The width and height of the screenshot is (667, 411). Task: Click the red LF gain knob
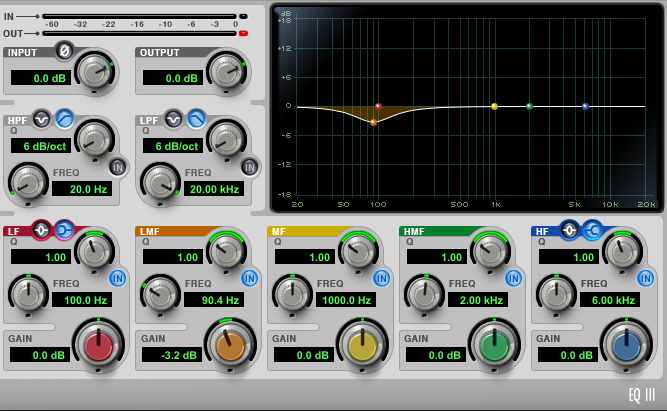point(97,346)
